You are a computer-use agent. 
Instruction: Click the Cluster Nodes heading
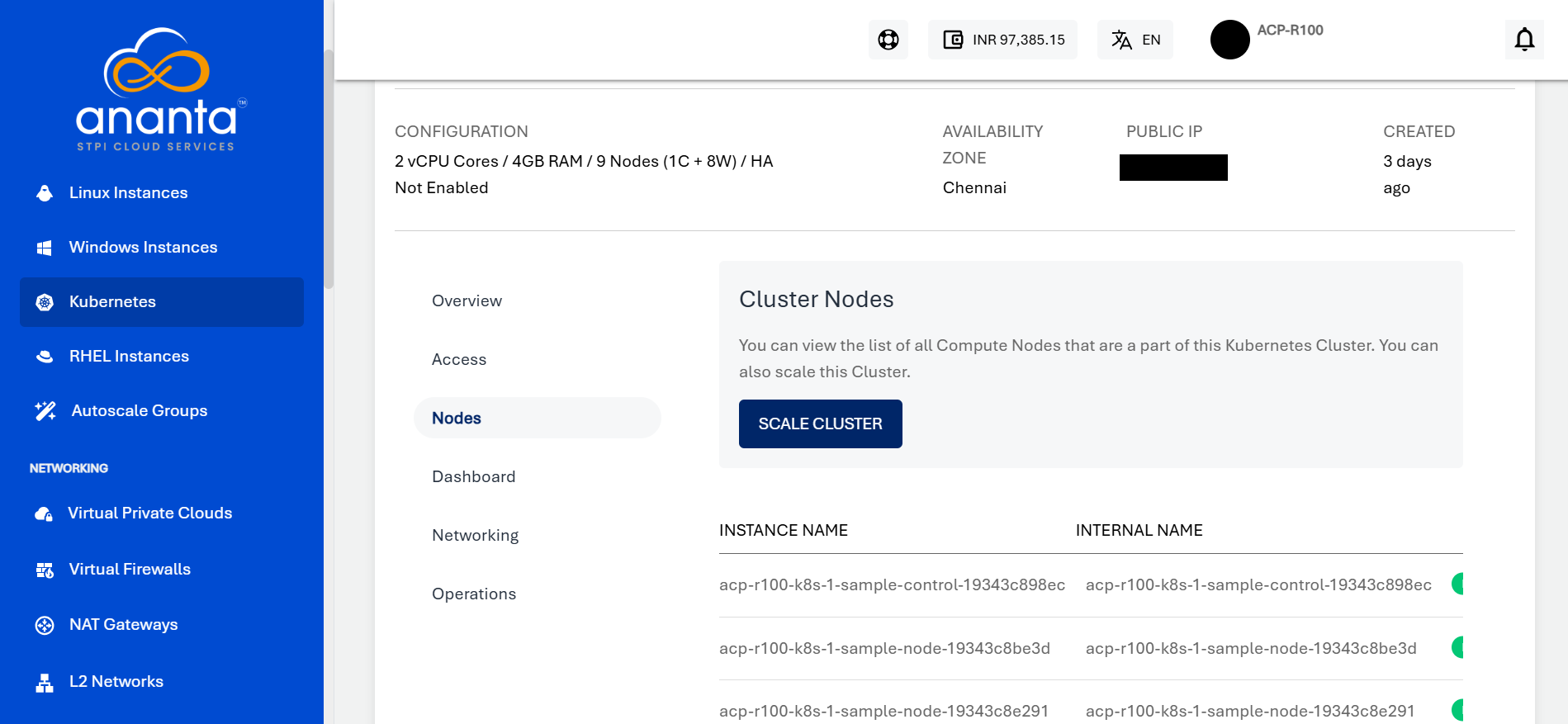[x=816, y=299]
